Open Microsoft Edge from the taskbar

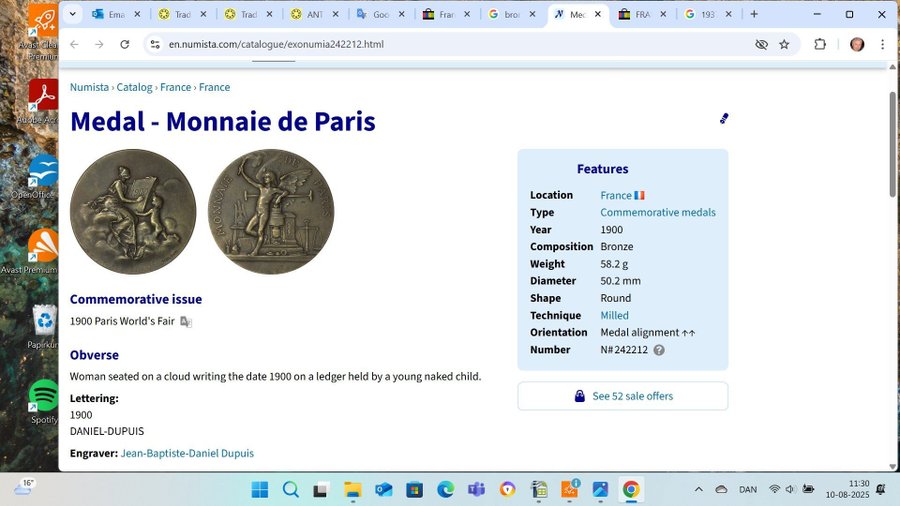click(x=445, y=490)
